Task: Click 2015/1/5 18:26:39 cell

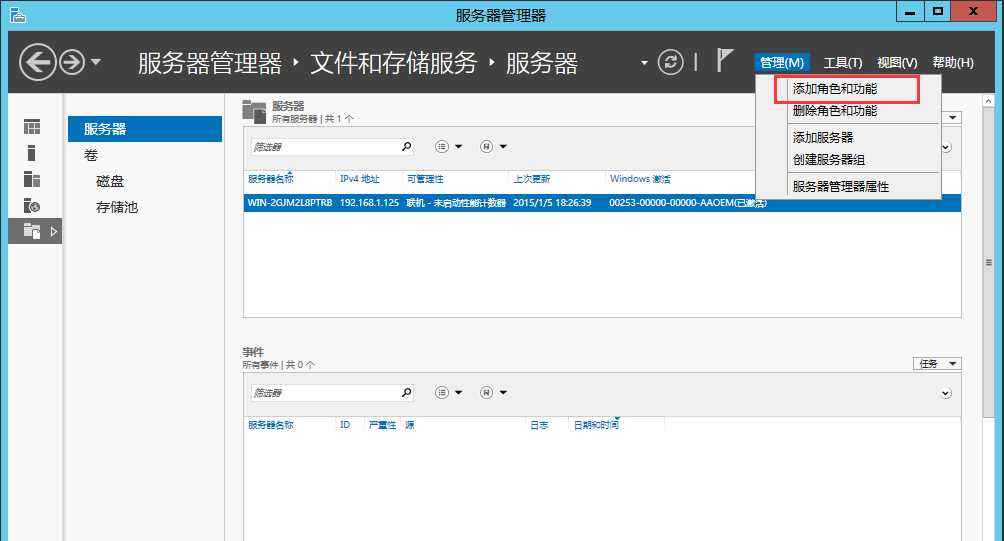Action: [552, 203]
